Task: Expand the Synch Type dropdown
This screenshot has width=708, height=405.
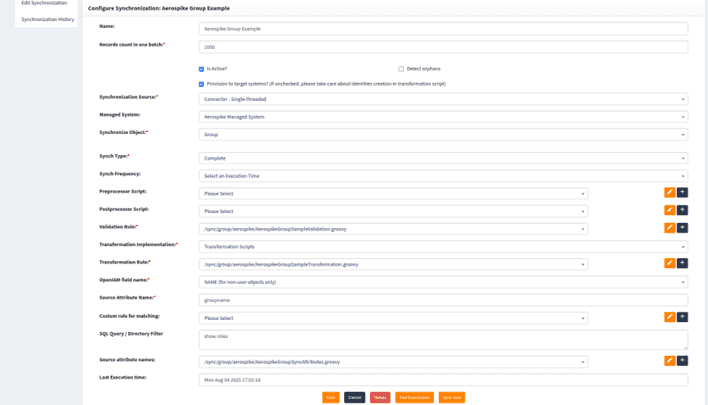Action: pos(443,158)
